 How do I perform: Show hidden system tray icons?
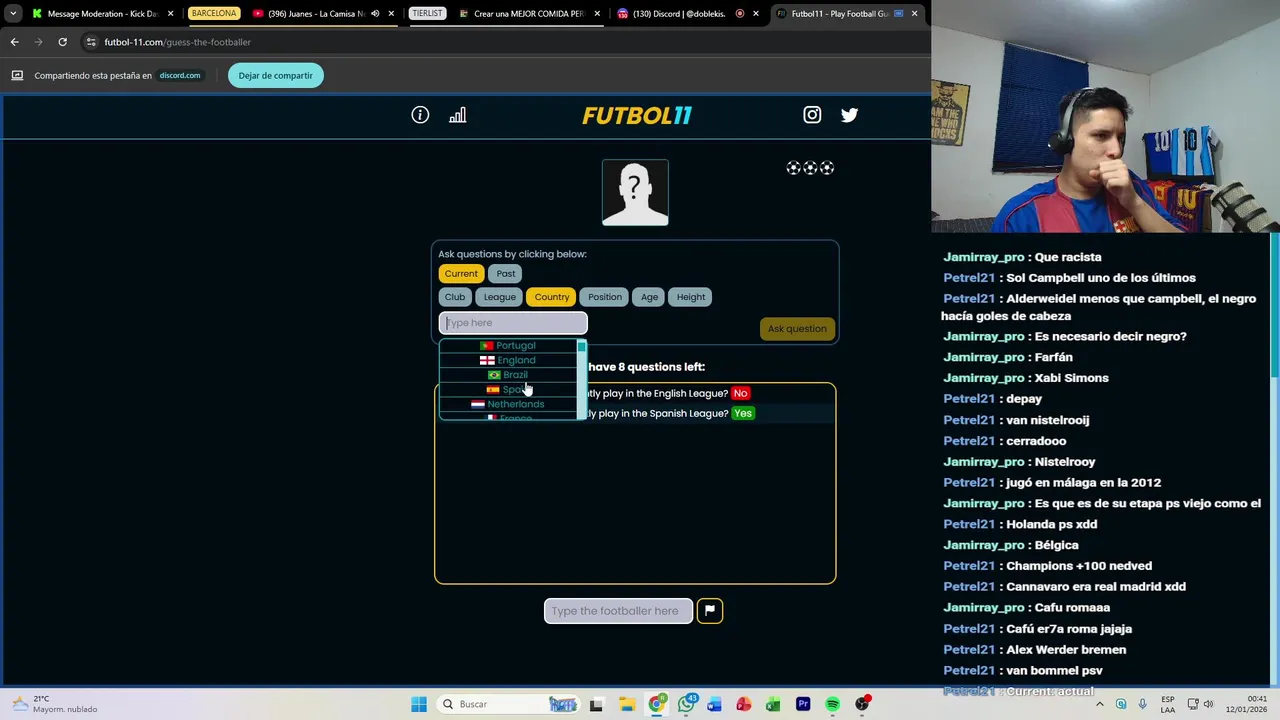[1100, 704]
